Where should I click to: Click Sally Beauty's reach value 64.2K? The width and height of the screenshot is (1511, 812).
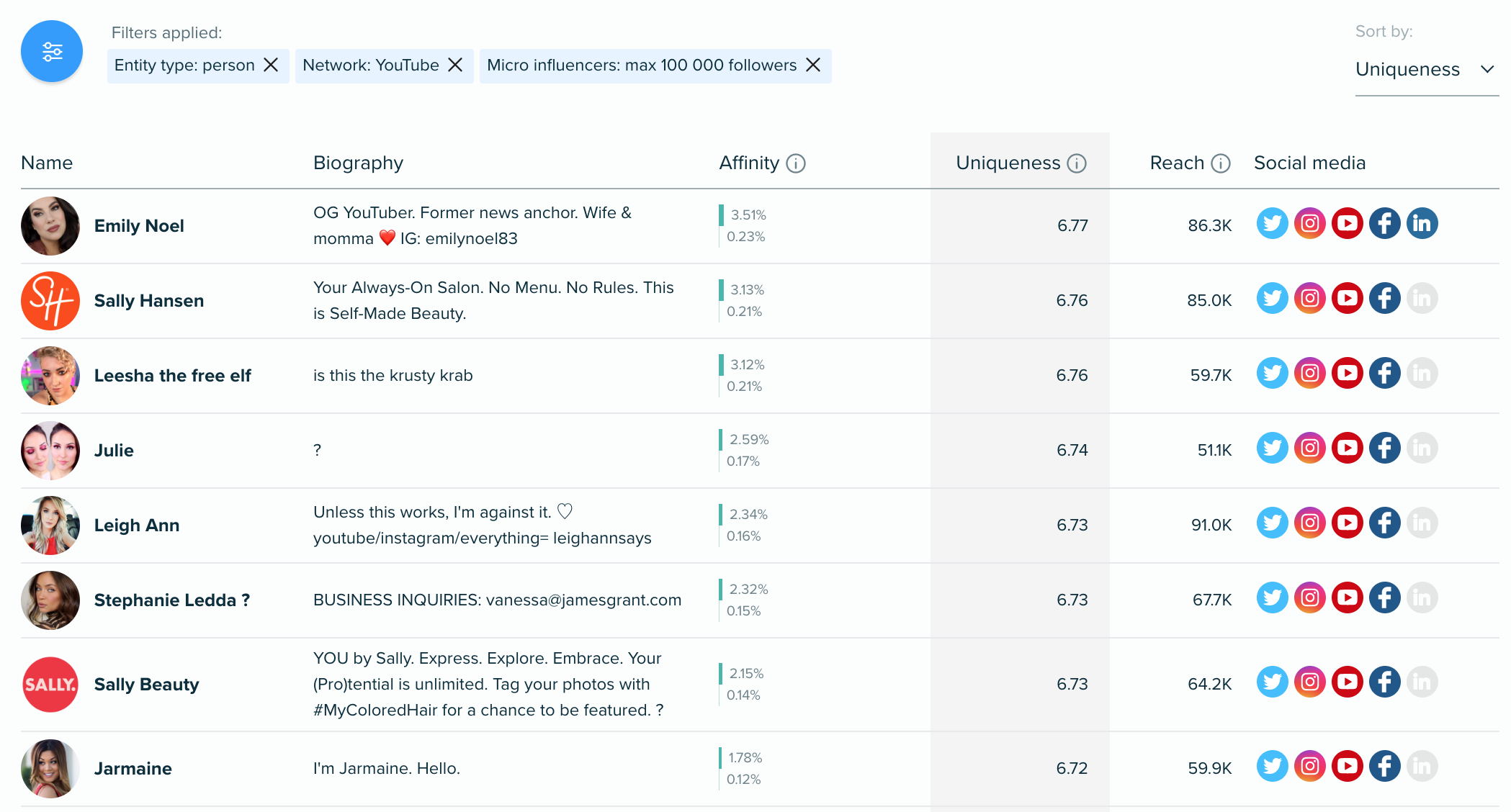[x=1210, y=685]
